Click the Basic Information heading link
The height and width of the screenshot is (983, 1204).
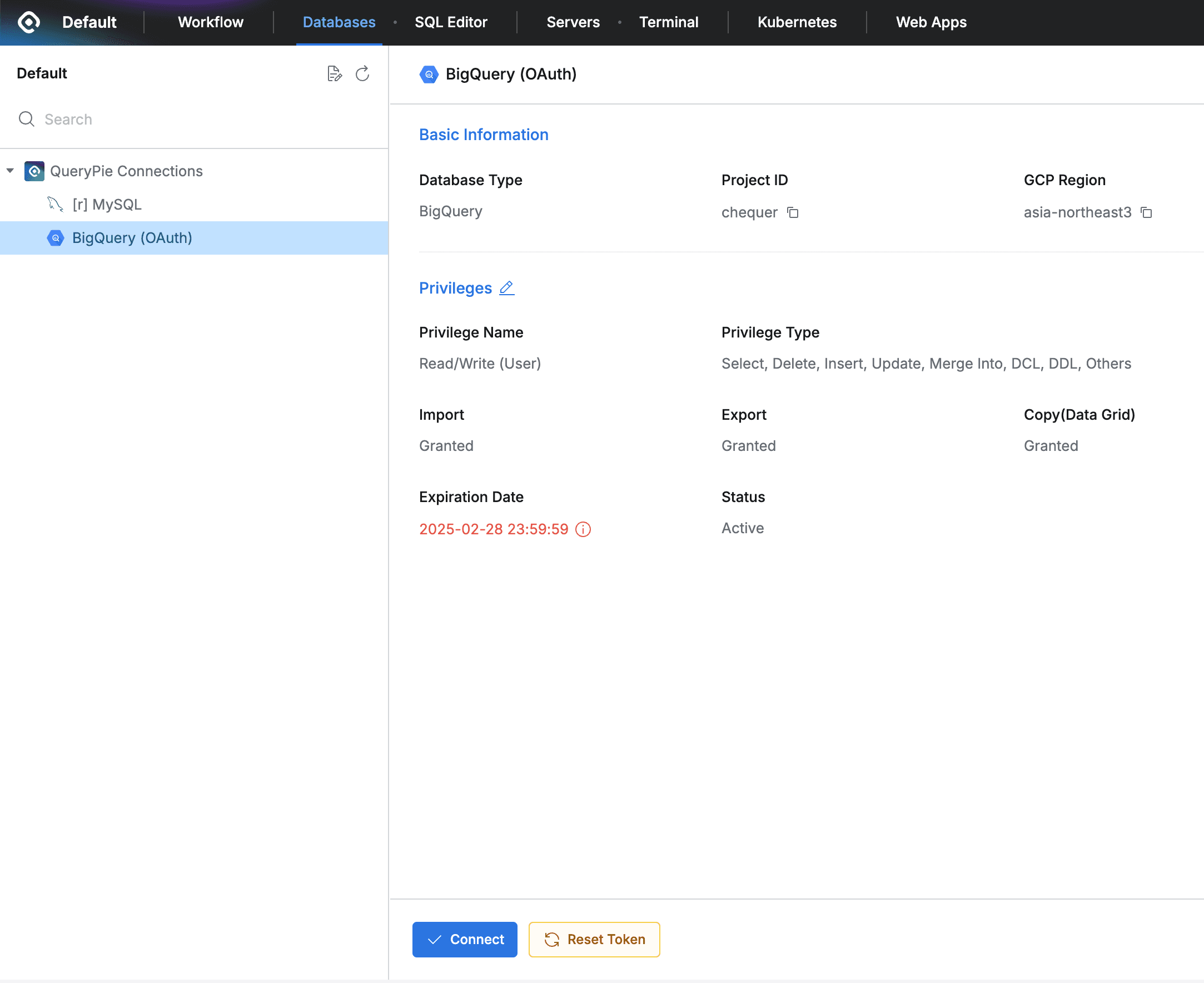(484, 134)
